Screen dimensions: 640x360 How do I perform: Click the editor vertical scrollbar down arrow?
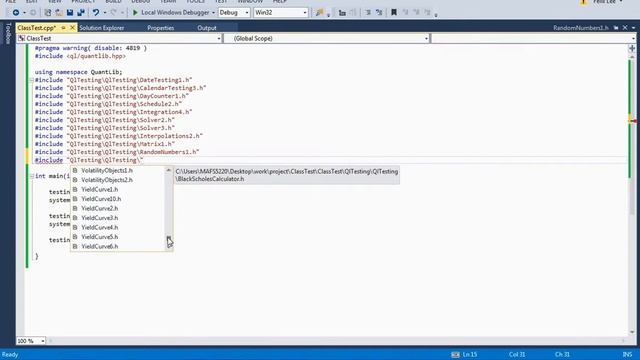[632, 332]
